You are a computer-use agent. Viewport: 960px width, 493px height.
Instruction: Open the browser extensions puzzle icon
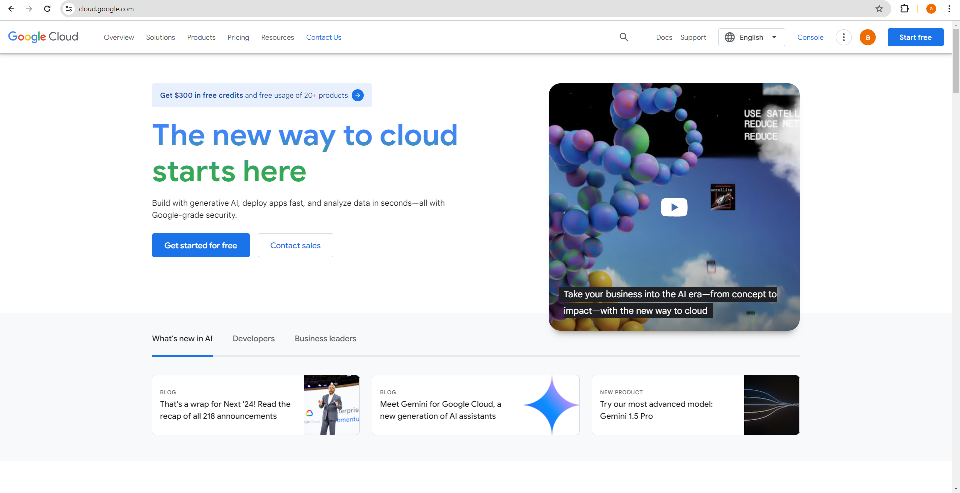pos(905,9)
